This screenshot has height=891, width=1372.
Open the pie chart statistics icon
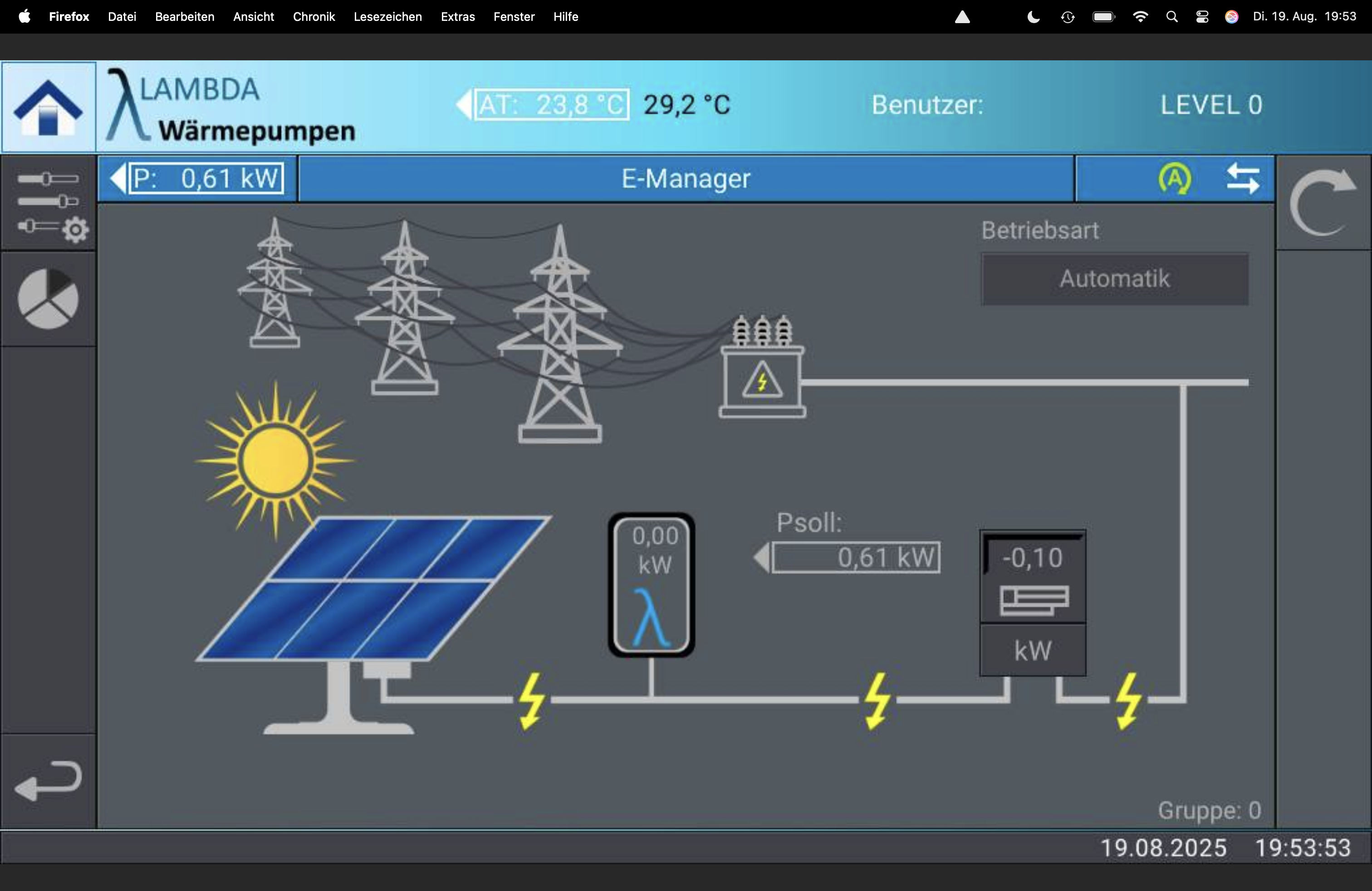[49, 299]
